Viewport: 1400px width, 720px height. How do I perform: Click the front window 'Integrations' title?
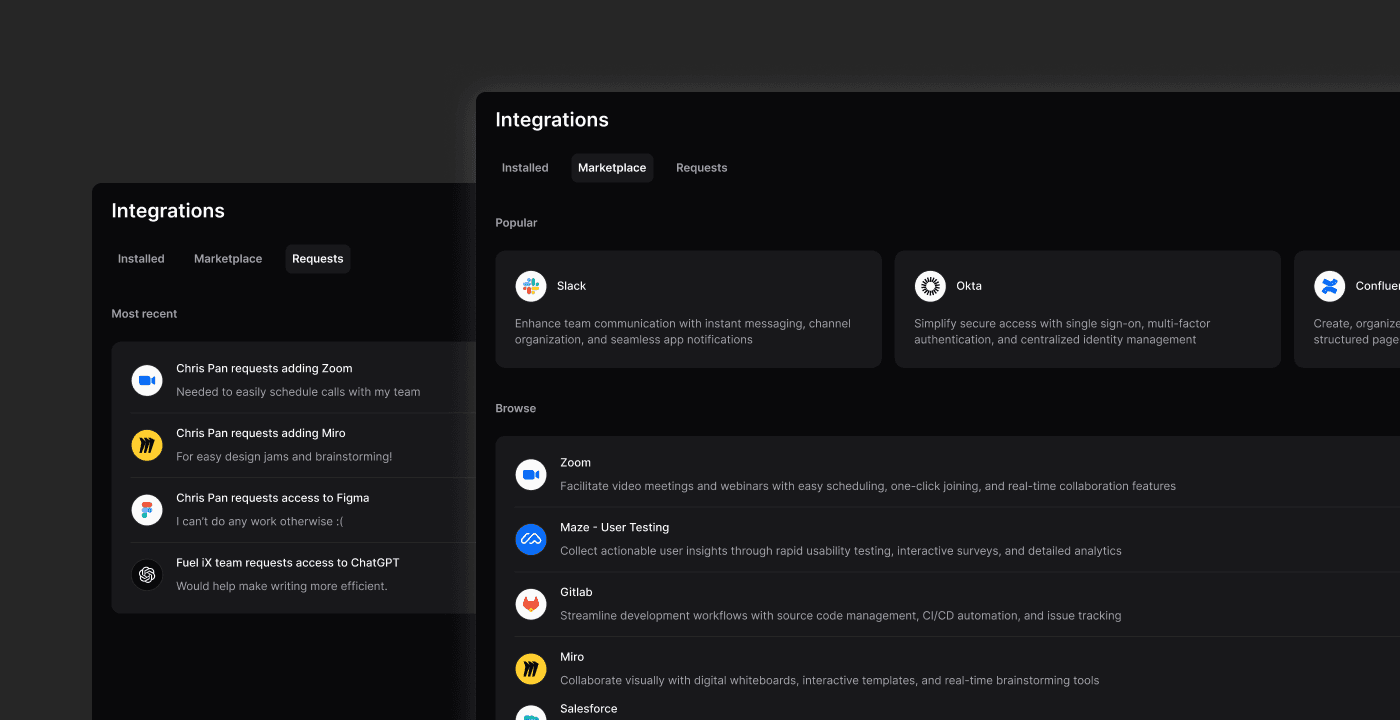tap(552, 120)
